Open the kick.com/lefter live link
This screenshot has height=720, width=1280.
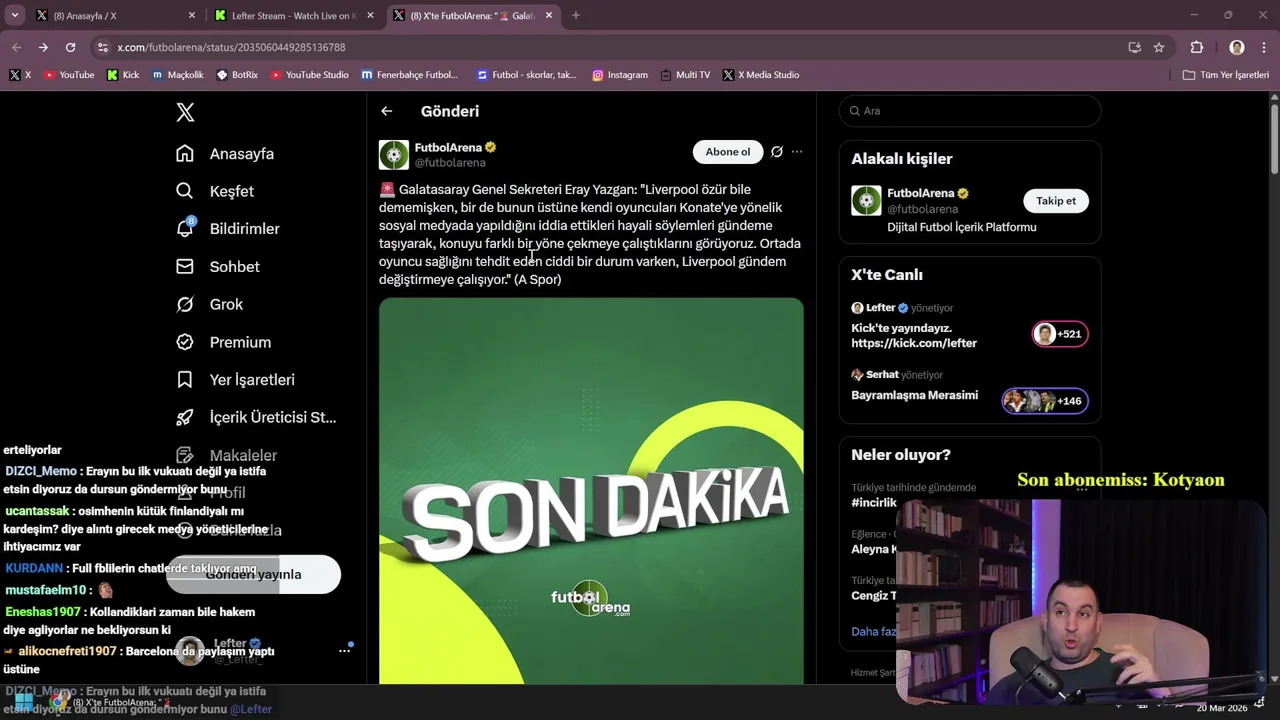click(914, 343)
